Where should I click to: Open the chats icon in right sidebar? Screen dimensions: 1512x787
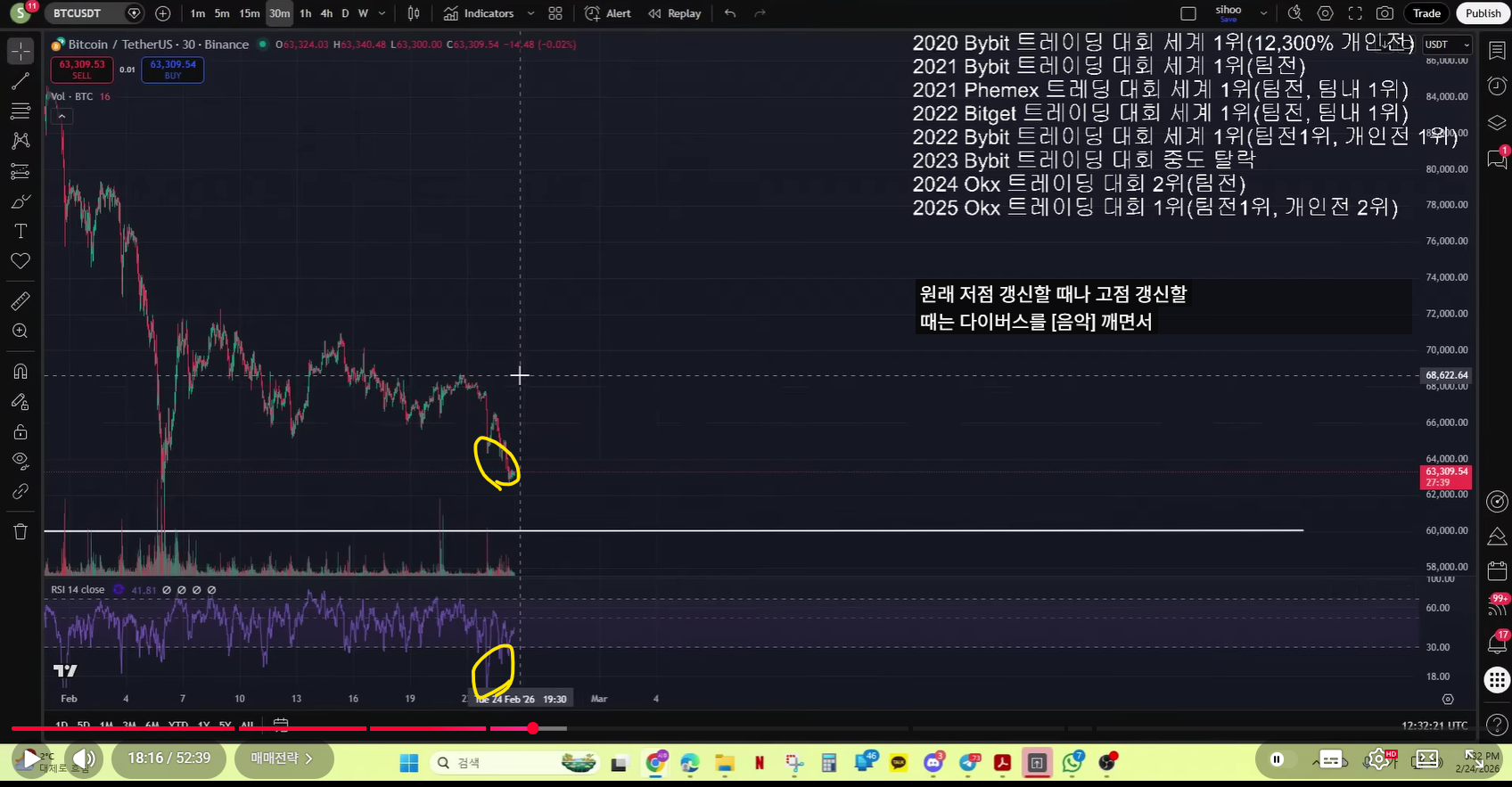(x=1497, y=159)
